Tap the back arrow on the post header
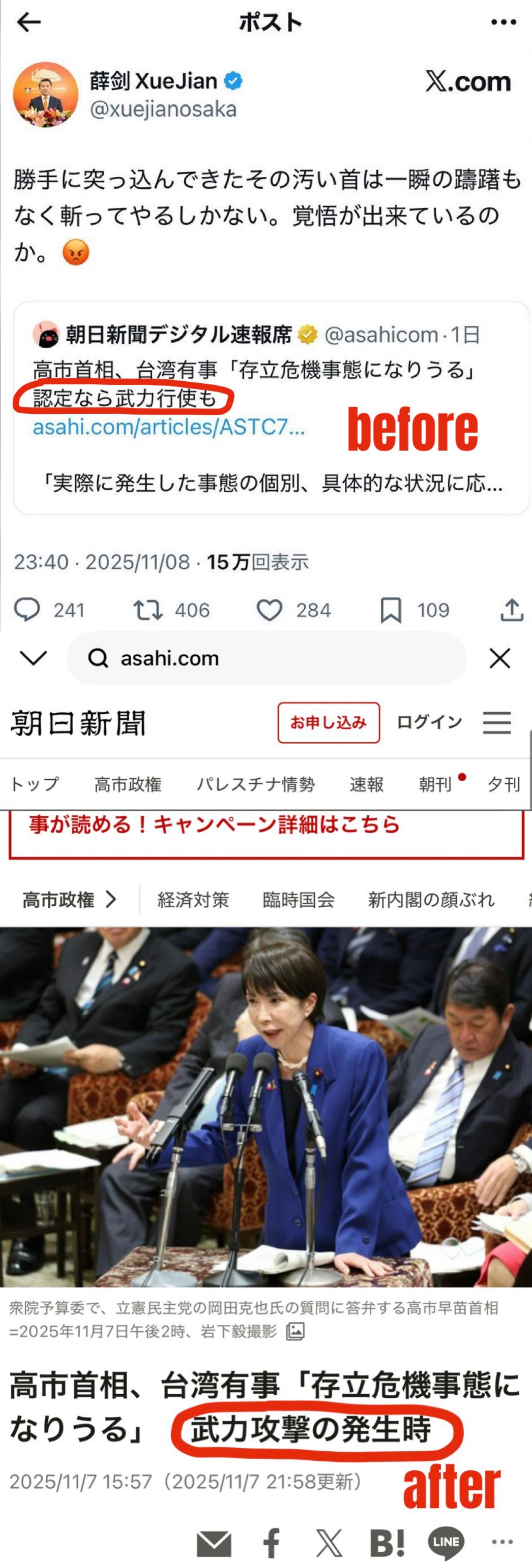The height and width of the screenshot is (1568, 532). point(29,23)
